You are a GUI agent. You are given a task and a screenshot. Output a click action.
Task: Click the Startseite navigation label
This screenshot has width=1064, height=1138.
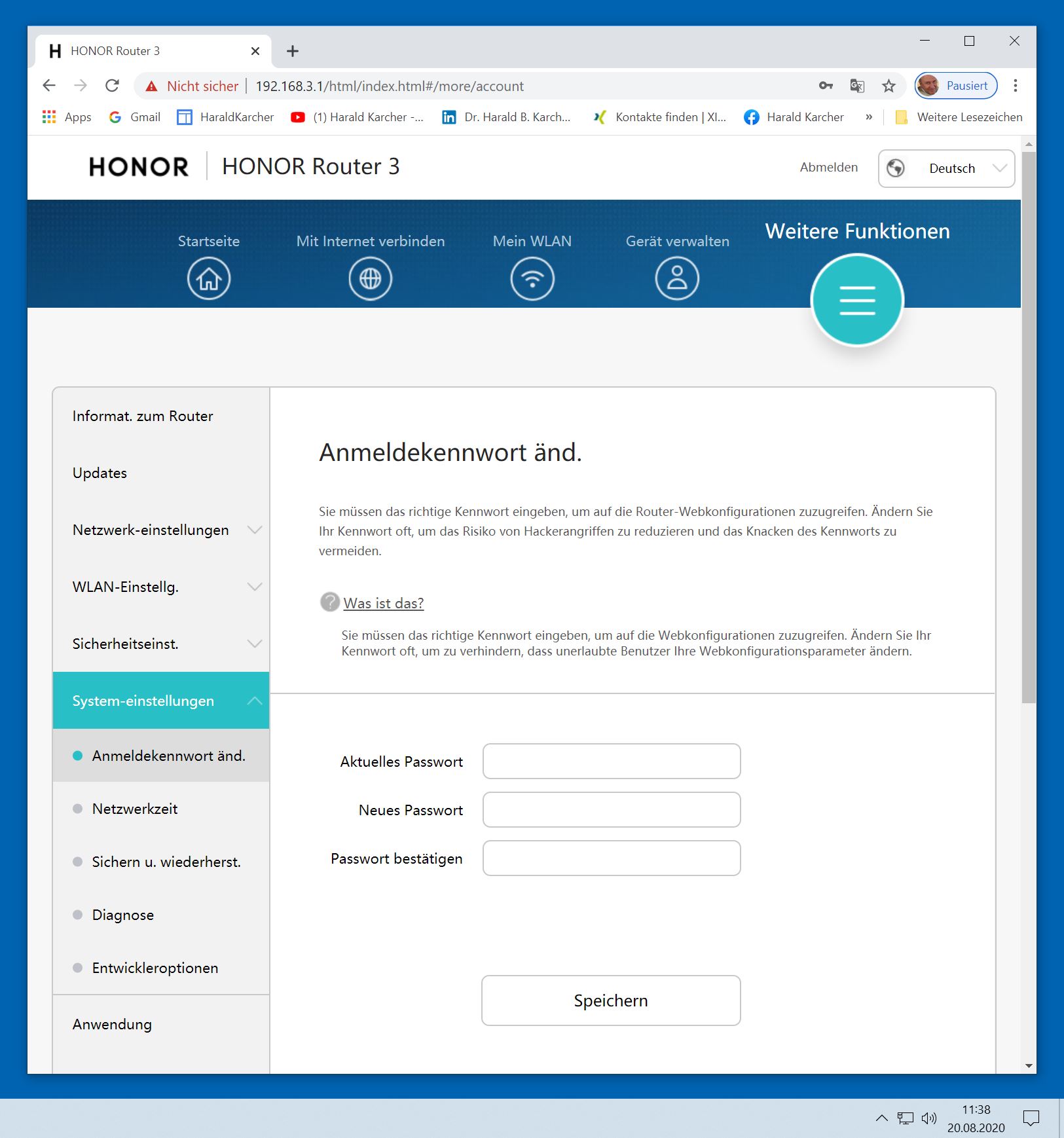[x=209, y=241]
